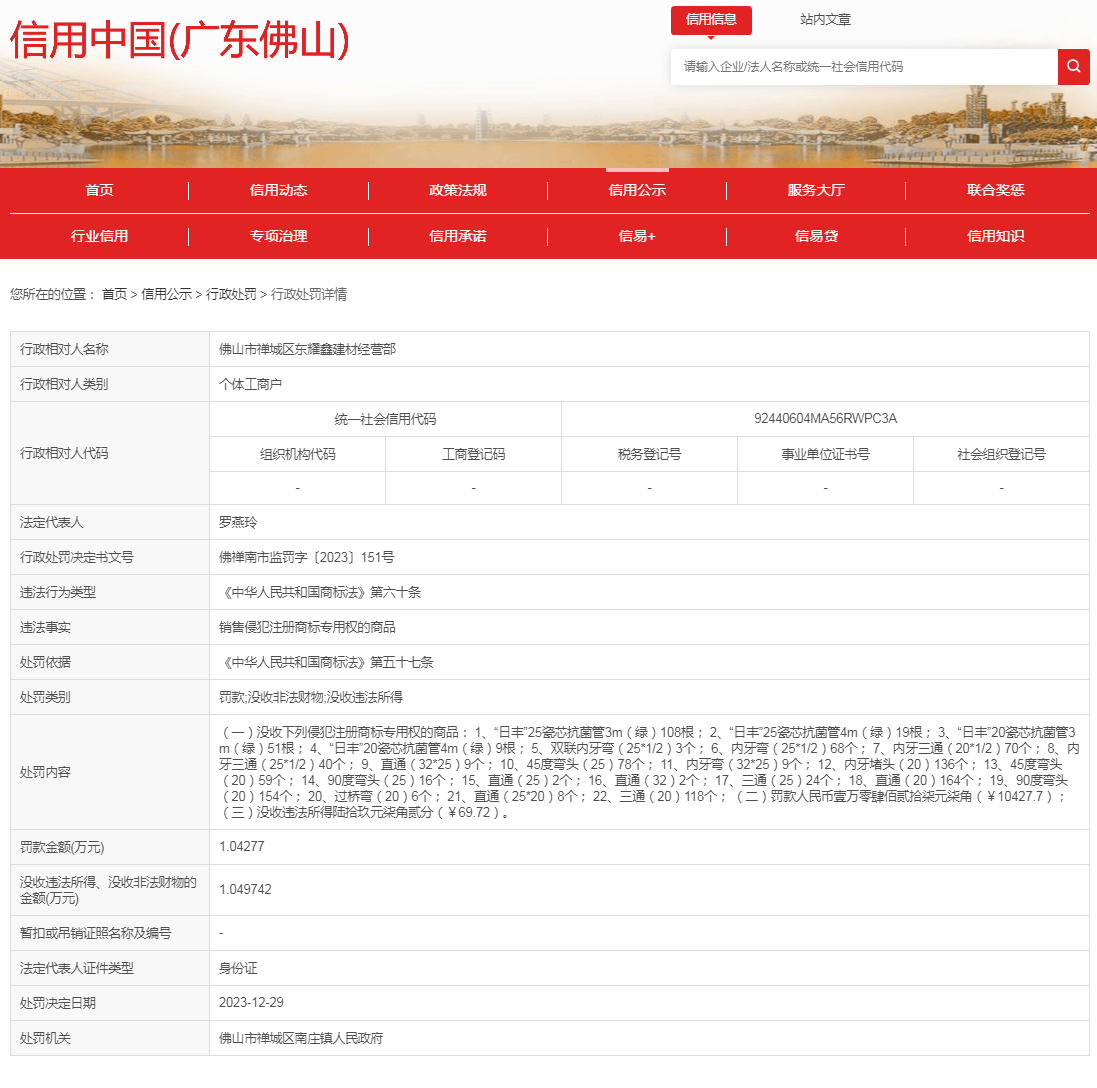Viewport: 1097px width, 1088px height.
Task: Select the 信易+ navigation item
Action: [637, 236]
